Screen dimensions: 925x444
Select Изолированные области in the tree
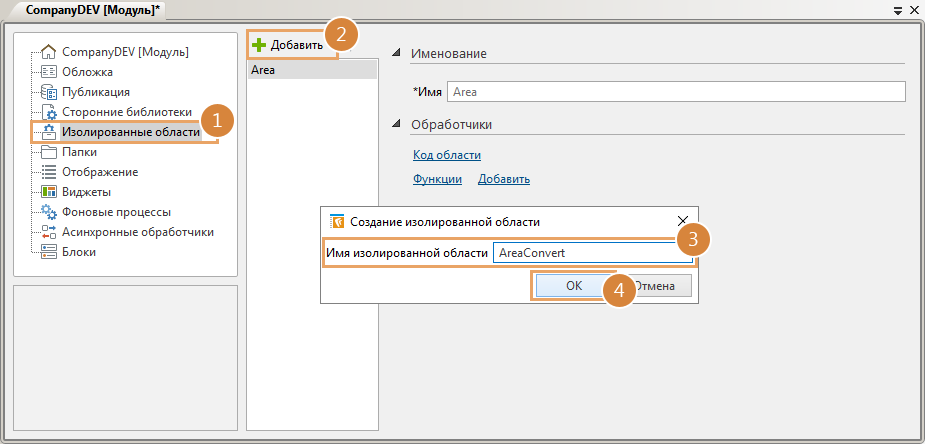[x=124, y=132]
